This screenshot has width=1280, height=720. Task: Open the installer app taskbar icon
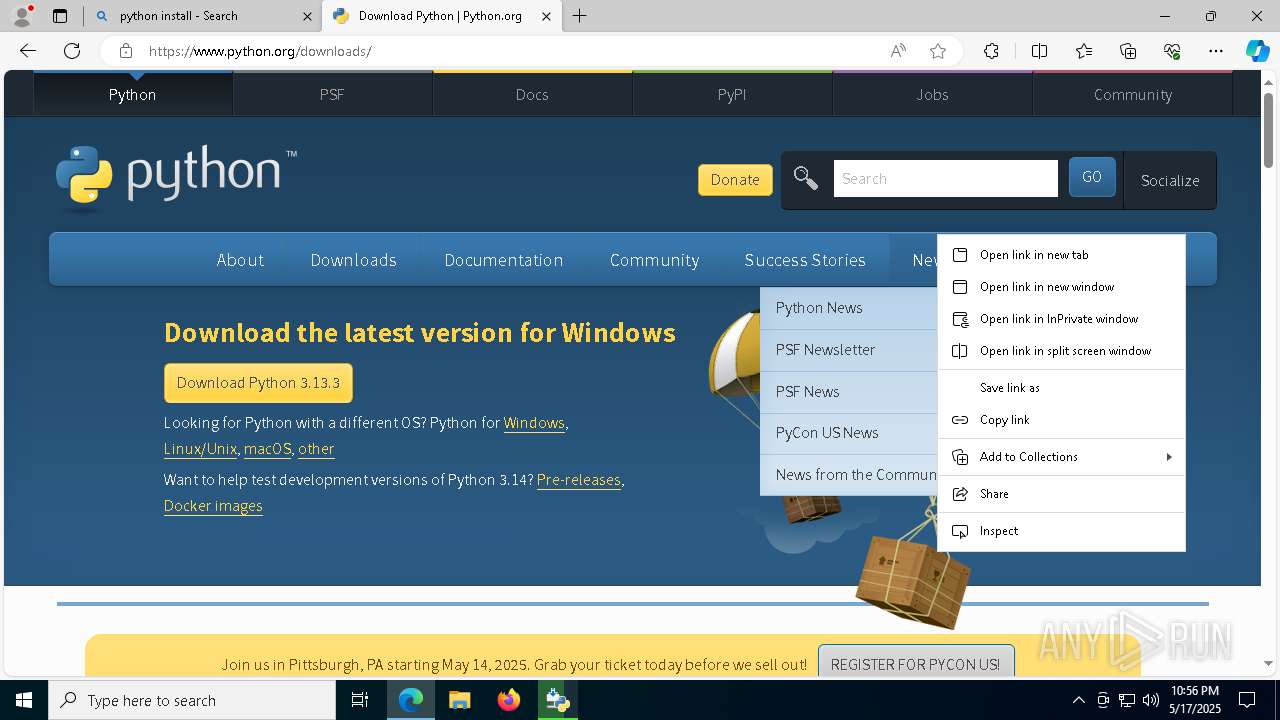click(x=557, y=700)
